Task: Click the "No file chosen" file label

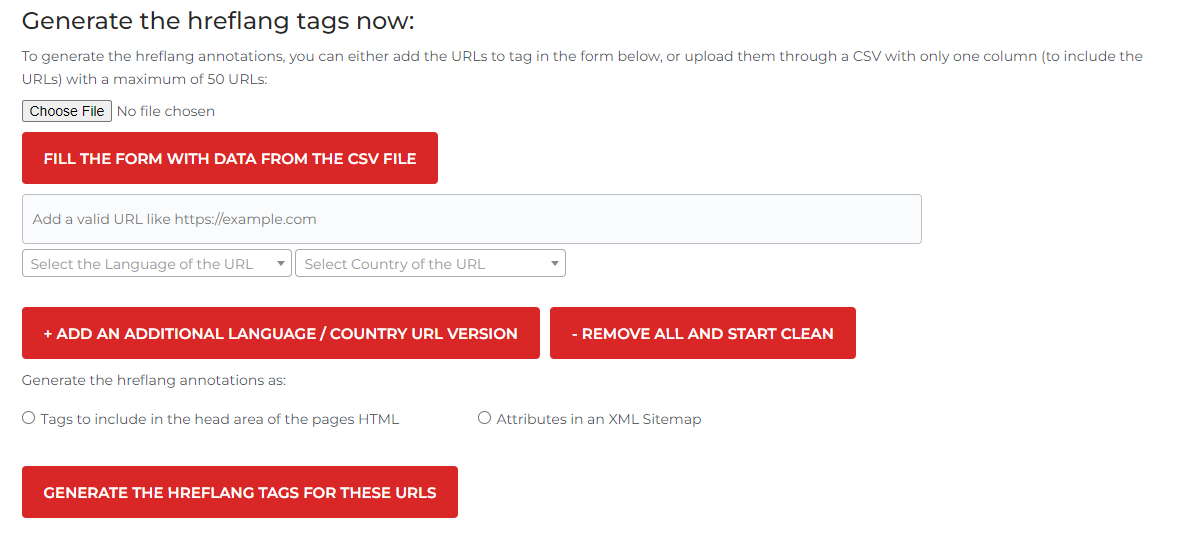Action: pyautogui.click(x=165, y=111)
